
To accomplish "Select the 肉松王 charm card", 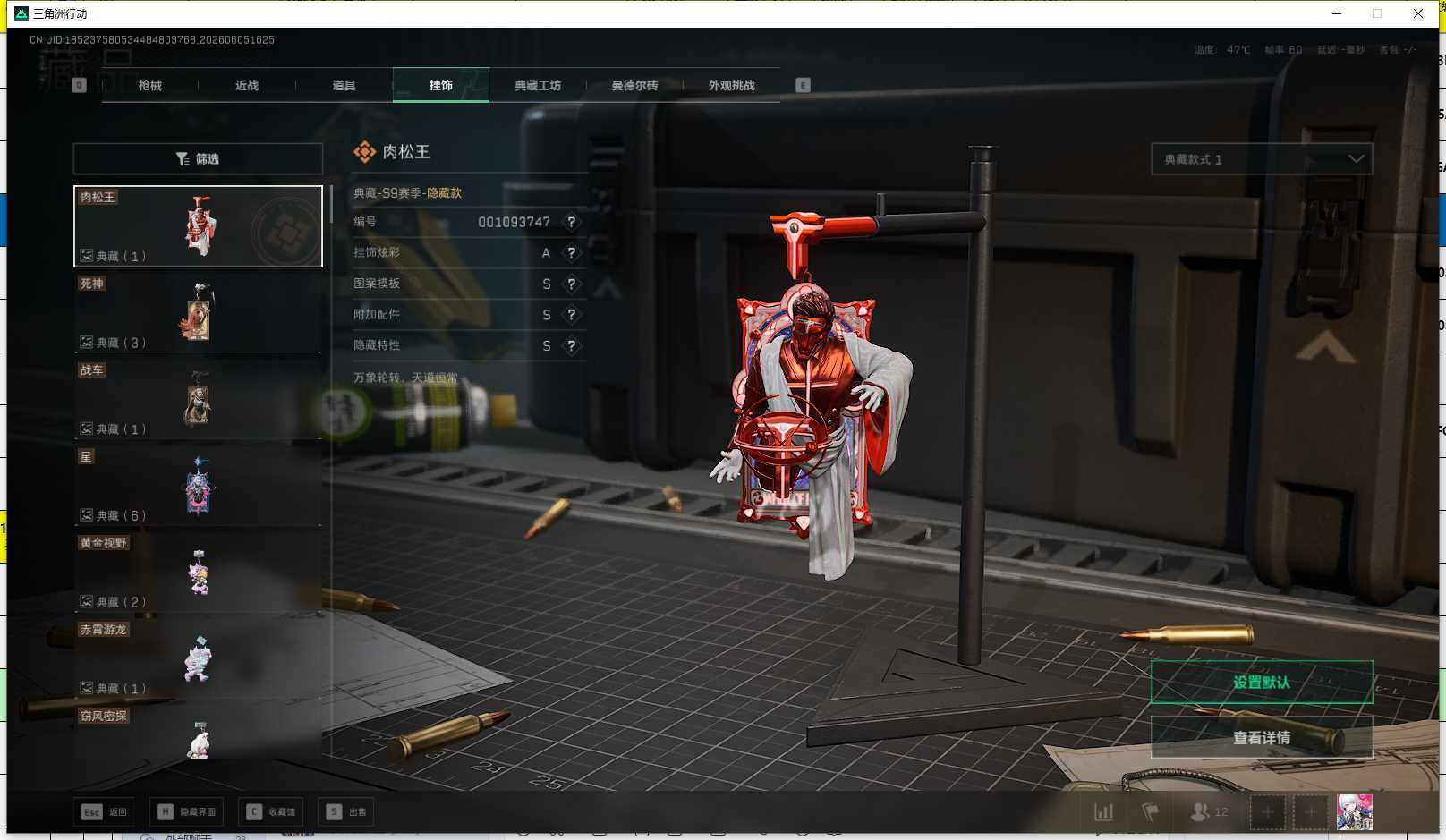I will pos(198,226).
